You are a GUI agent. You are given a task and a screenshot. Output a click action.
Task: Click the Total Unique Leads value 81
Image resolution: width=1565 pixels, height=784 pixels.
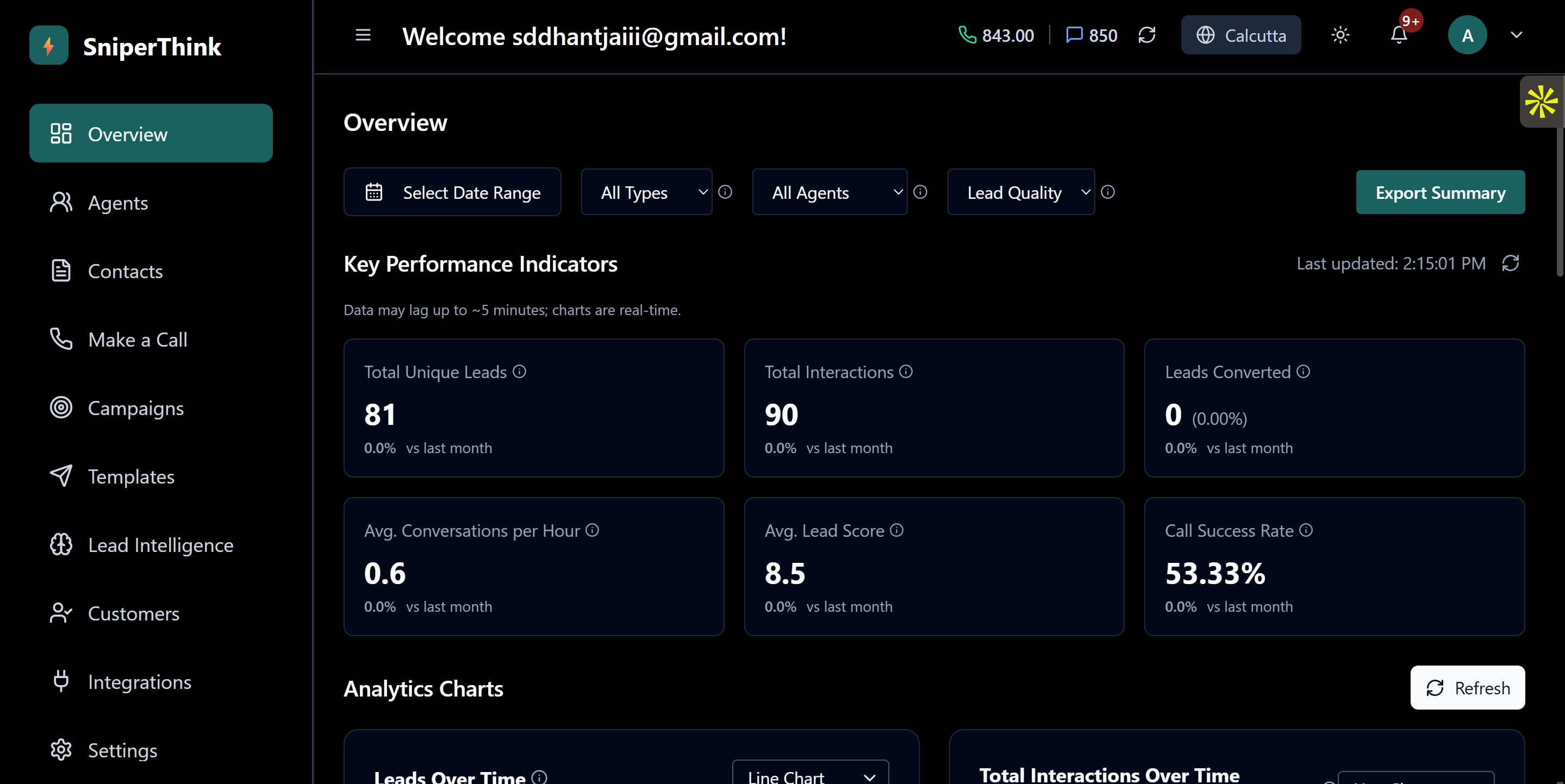(x=380, y=415)
